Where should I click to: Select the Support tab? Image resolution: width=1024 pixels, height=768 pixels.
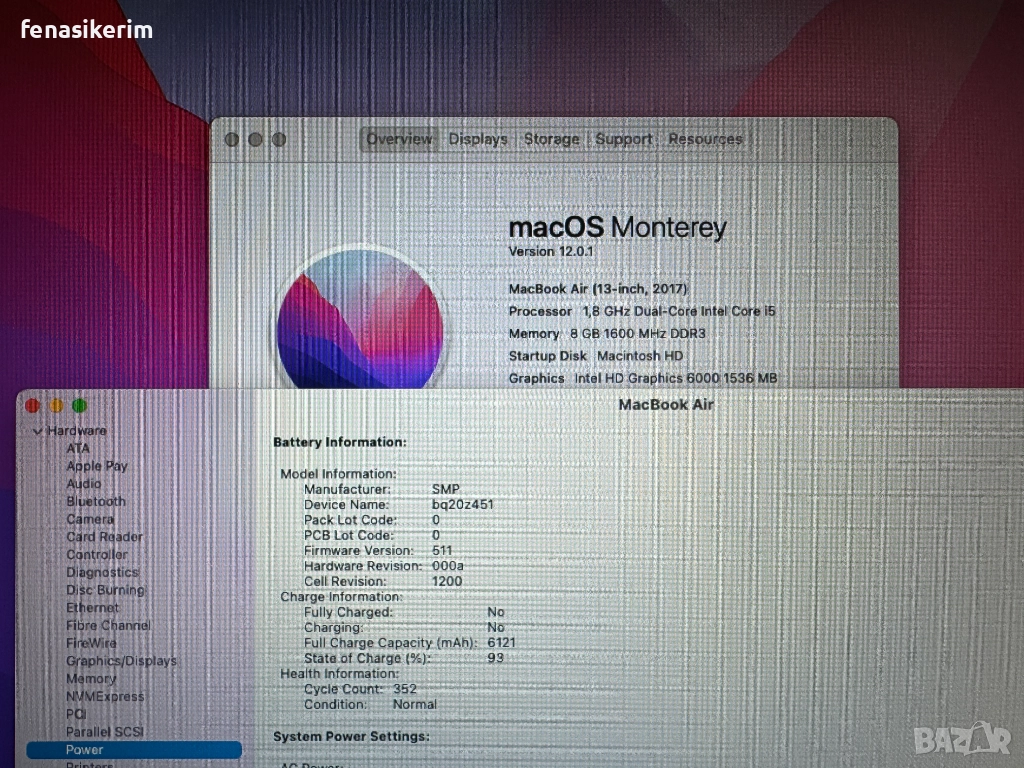pyautogui.click(x=624, y=139)
